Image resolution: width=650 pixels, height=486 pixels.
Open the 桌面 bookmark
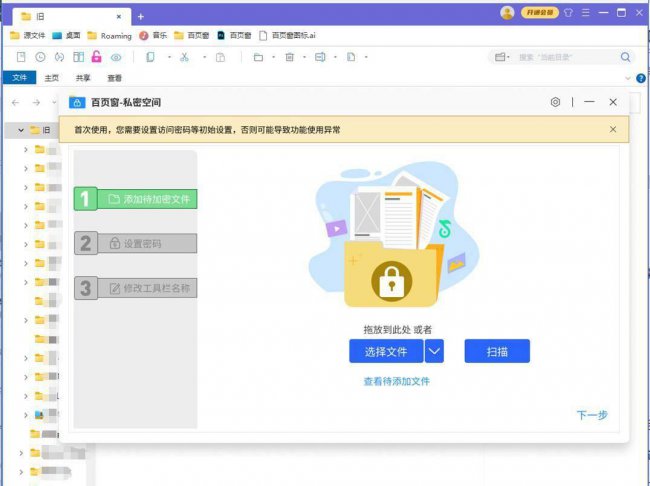(x=66, y=36)
